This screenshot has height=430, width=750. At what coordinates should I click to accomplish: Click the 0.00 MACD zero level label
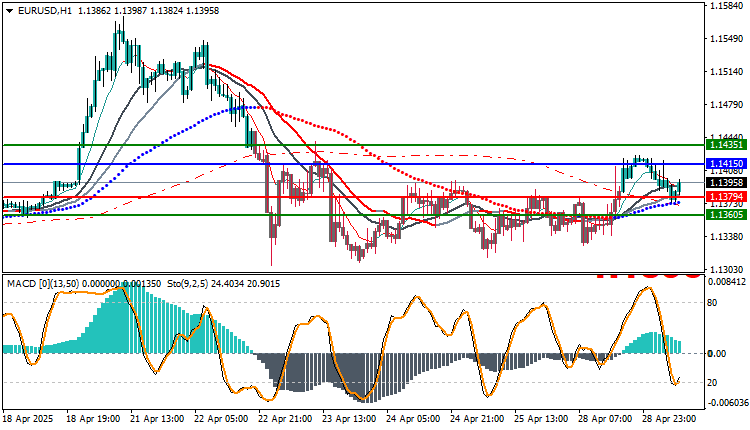(x=717, y=353)
